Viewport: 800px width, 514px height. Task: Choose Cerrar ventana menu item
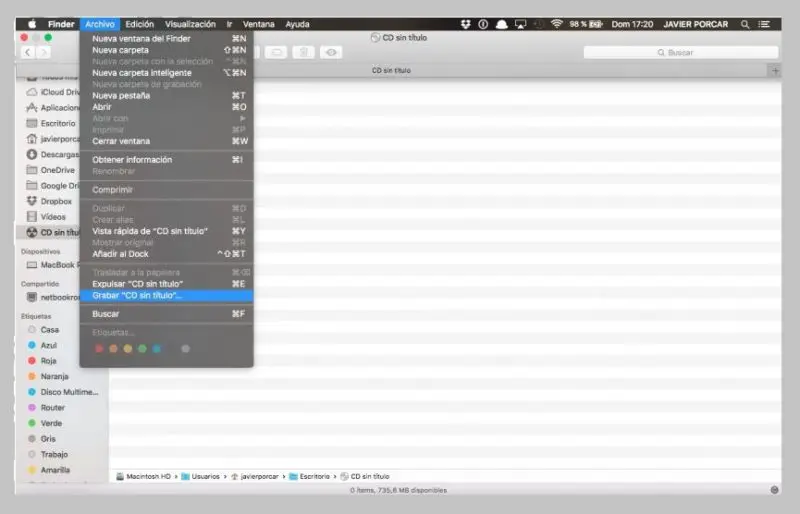[166, 141]
